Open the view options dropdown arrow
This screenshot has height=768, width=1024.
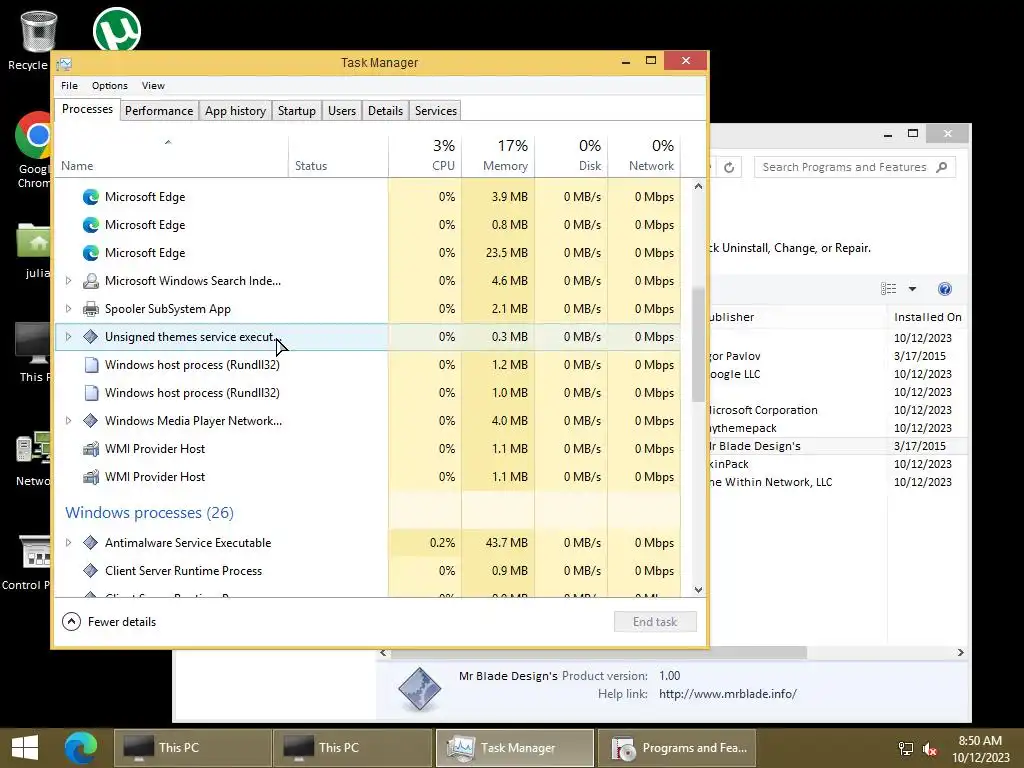pyautogui.click(x=912, y=289)
